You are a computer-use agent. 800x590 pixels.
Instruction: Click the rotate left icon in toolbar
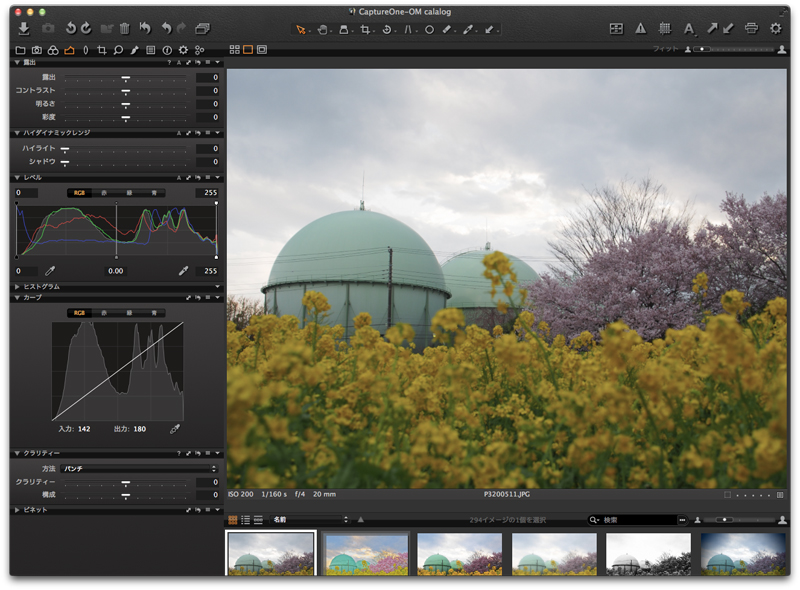point(71,29)
